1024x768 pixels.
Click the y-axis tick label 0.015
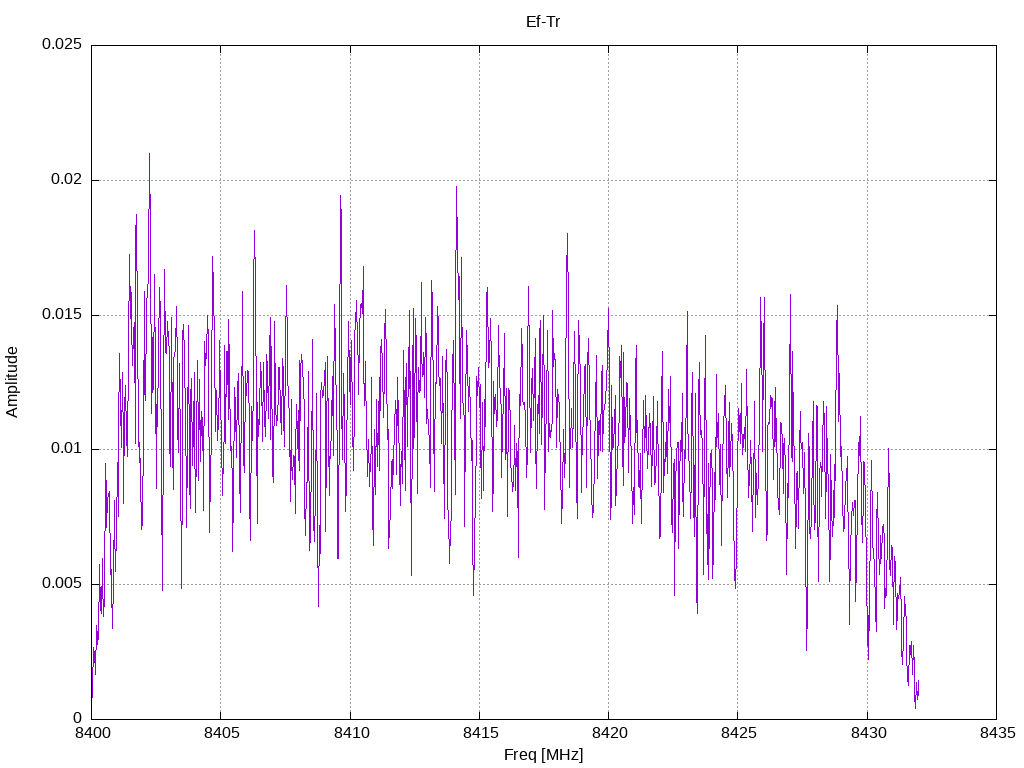click(62, 314)
